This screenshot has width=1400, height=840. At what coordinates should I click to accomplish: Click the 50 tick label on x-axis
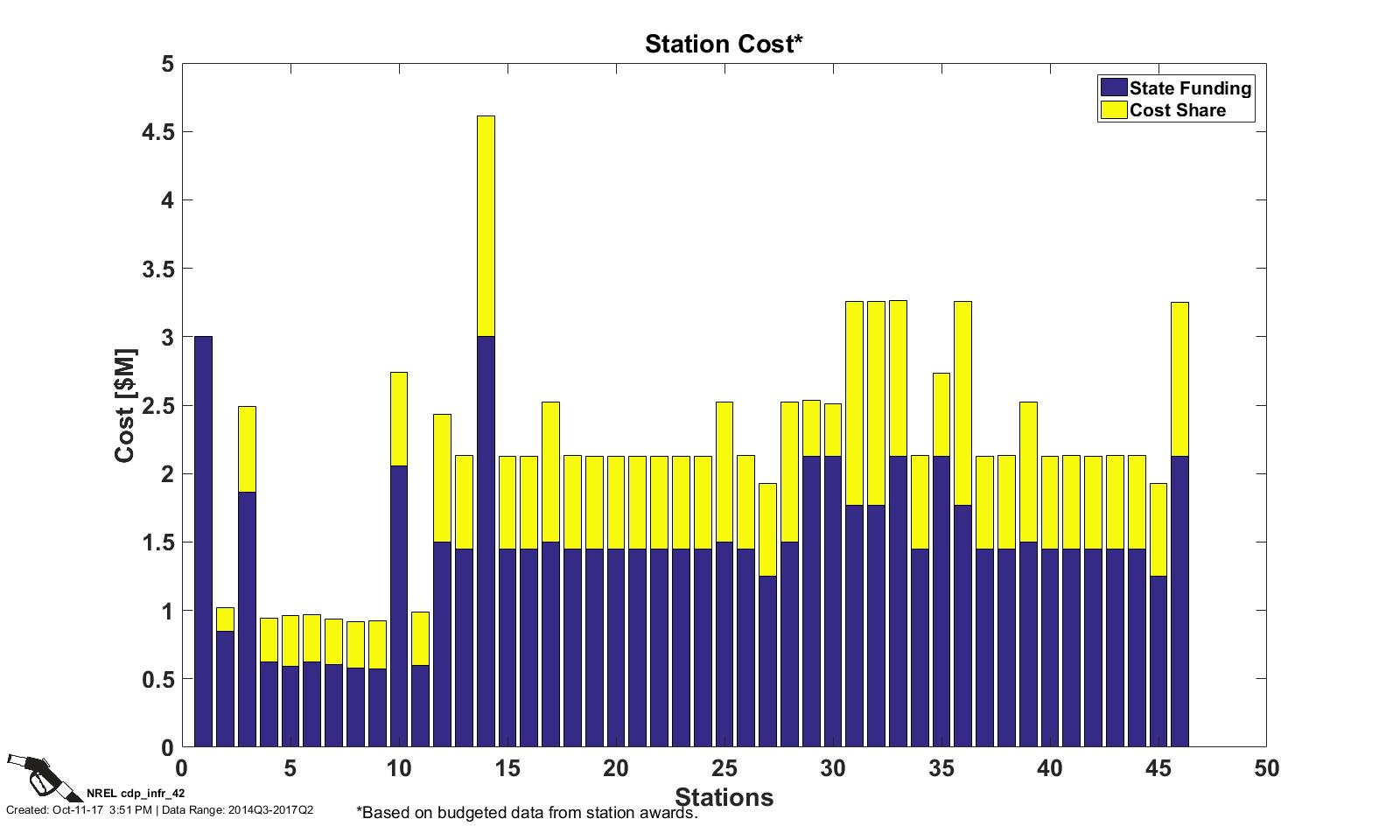(x=1266, y=769)
